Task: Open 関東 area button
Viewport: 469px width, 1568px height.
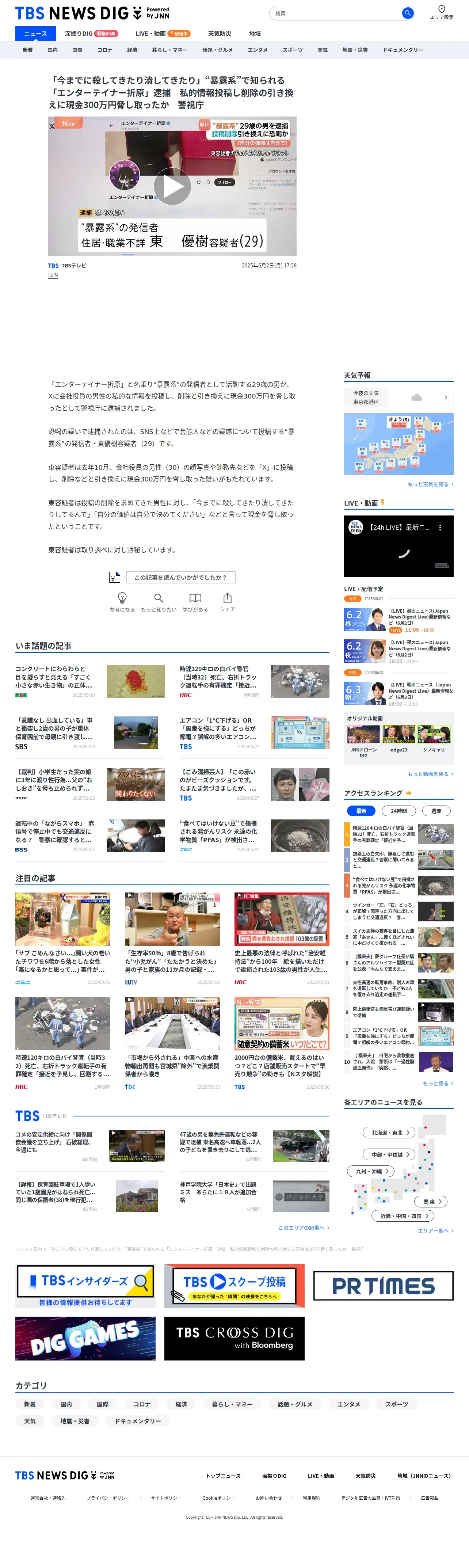Action: click(x=431, y=1202)
